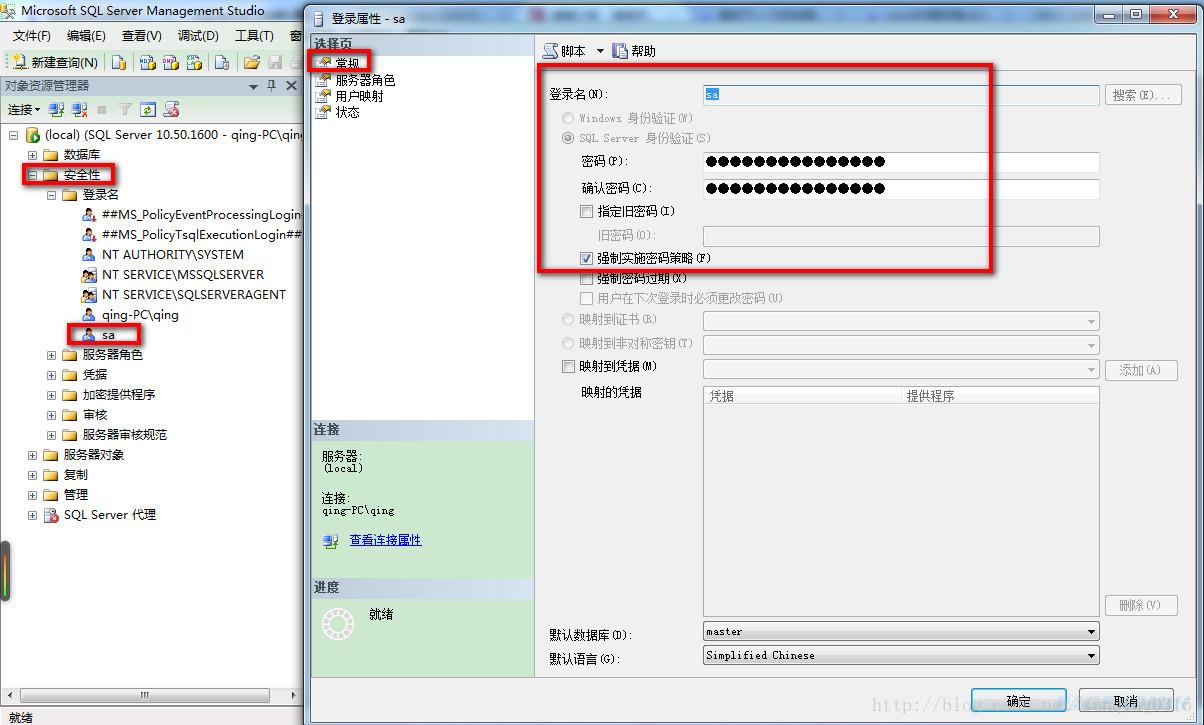Select the 映射到非对称密钥 radio button
1204x725 pixels.
click(x=568, y=343)
